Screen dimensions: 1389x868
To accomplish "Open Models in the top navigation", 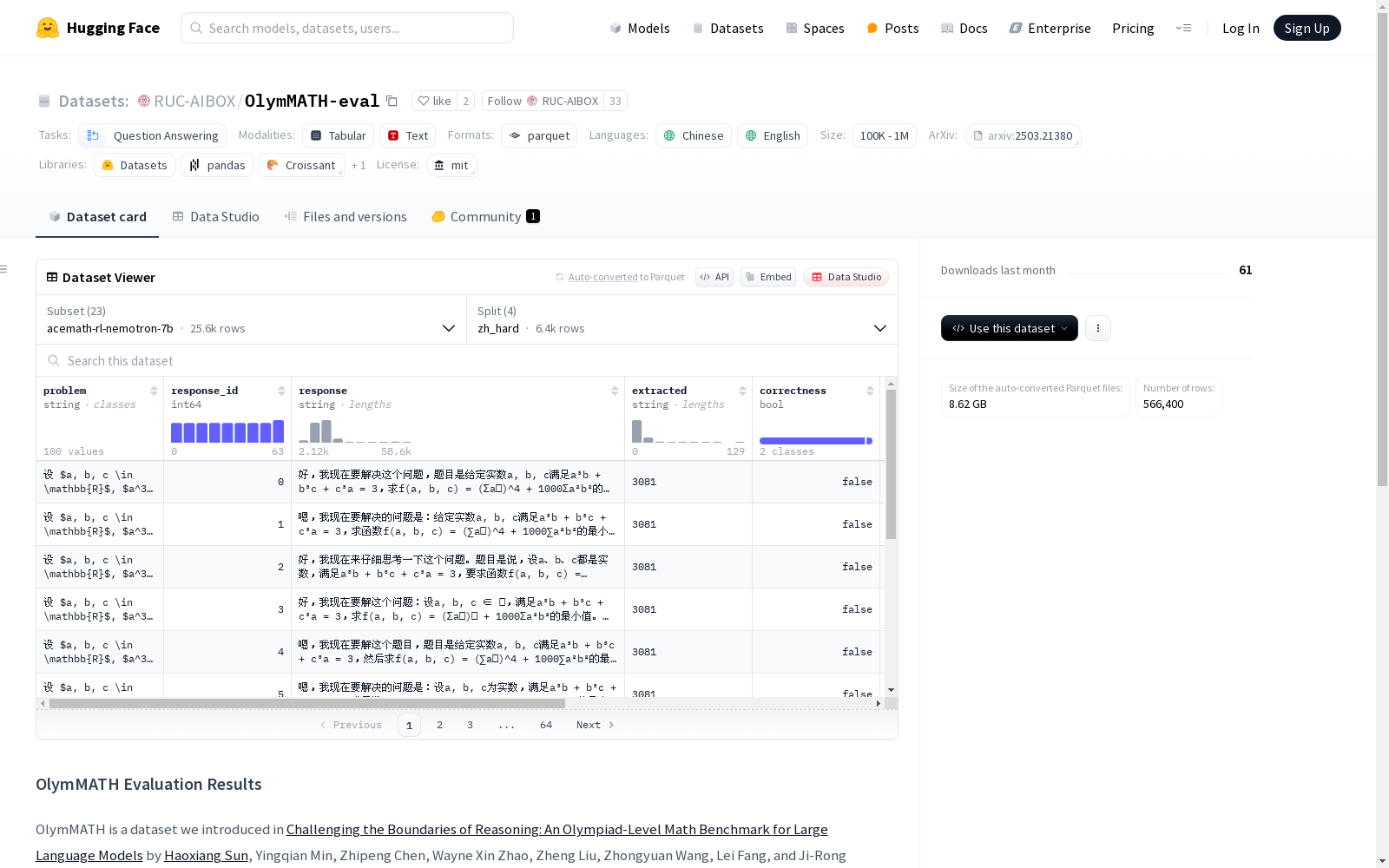I will [640, 28].
